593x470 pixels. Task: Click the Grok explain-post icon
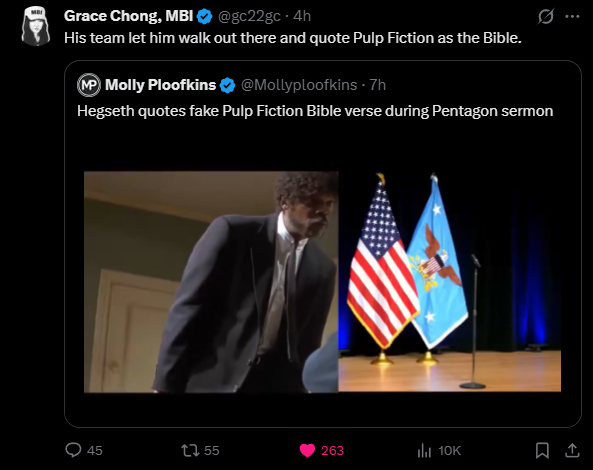tap(546, 17)
